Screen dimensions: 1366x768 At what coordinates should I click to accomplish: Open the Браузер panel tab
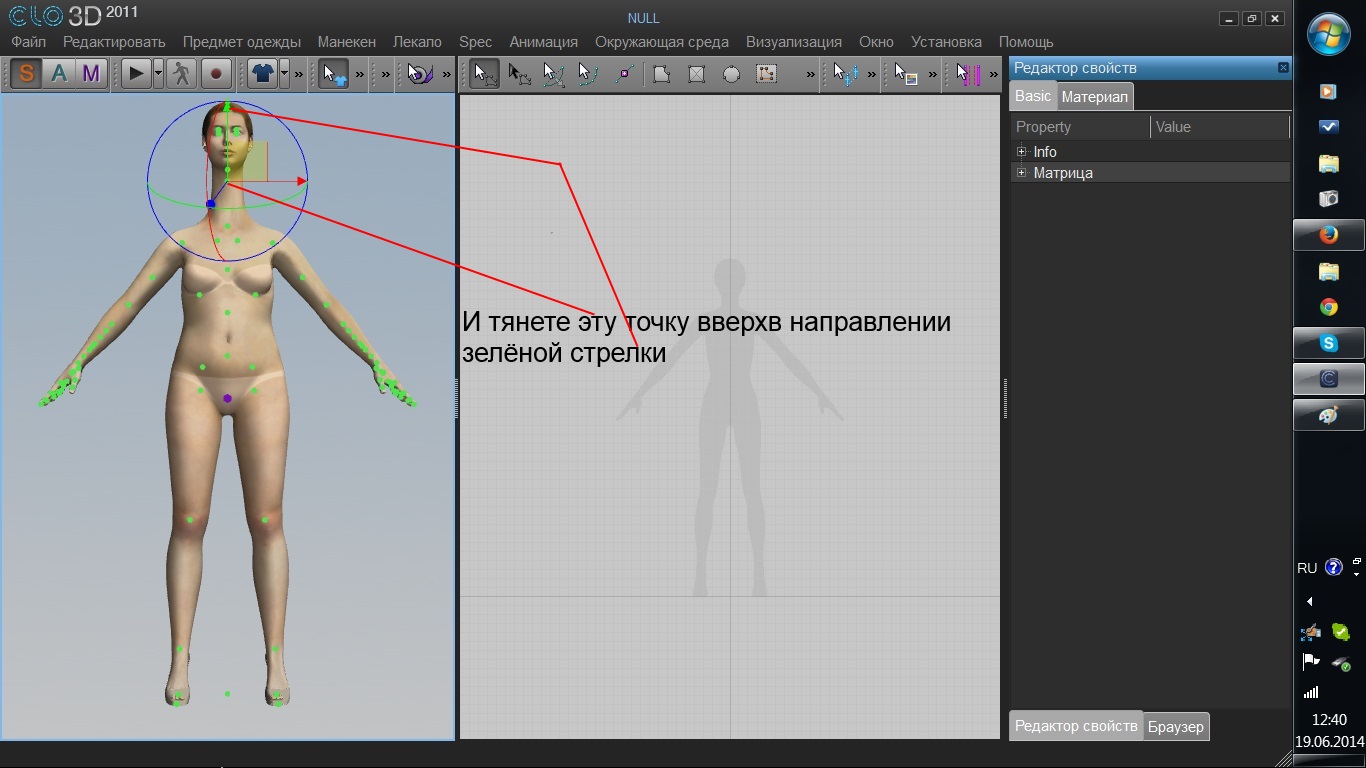(1176, 727)
